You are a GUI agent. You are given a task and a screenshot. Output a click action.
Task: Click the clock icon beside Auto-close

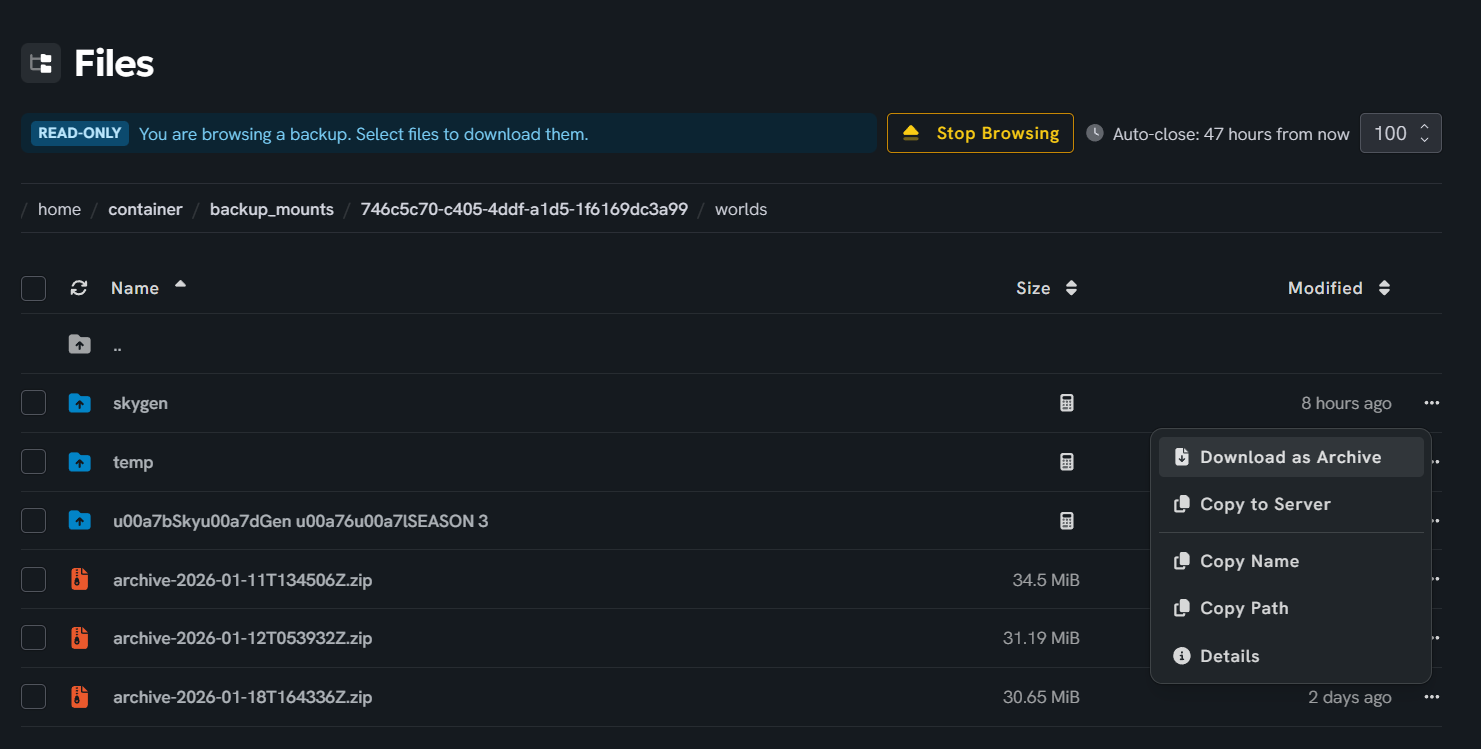(x=1095, y=133)
